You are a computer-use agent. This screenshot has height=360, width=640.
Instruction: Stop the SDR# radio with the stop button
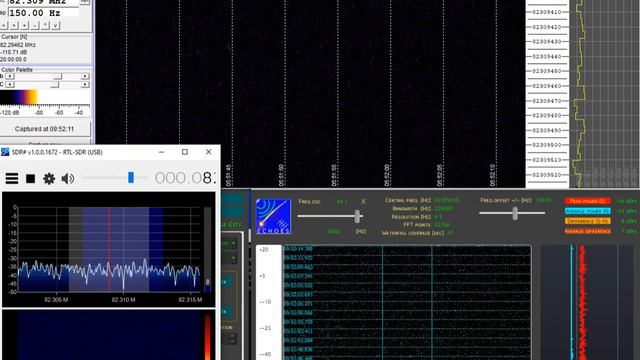pyautogui.click(x=30, y=178)
